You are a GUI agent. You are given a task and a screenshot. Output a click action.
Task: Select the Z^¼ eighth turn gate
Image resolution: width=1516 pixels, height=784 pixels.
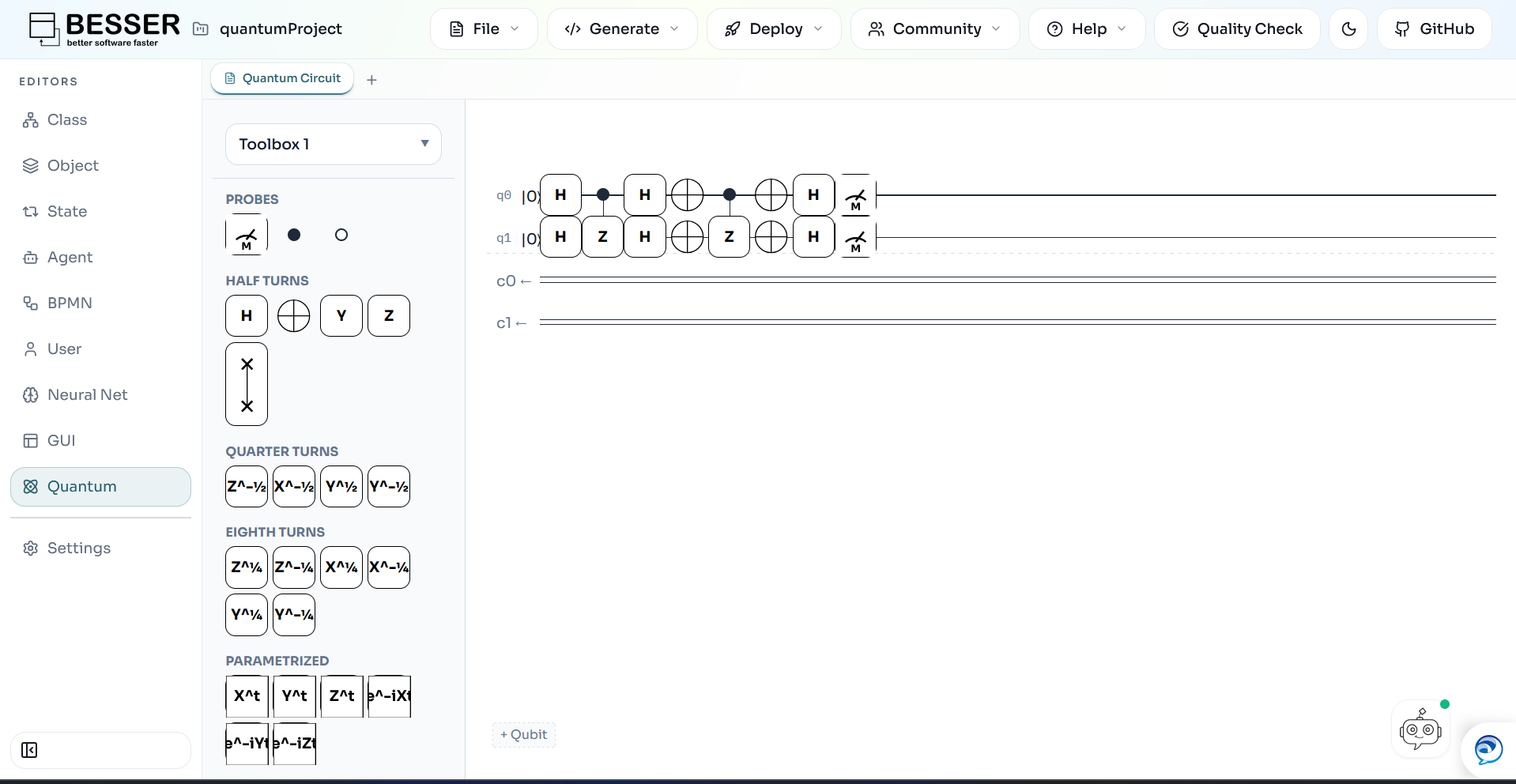(x=247, y=567)
